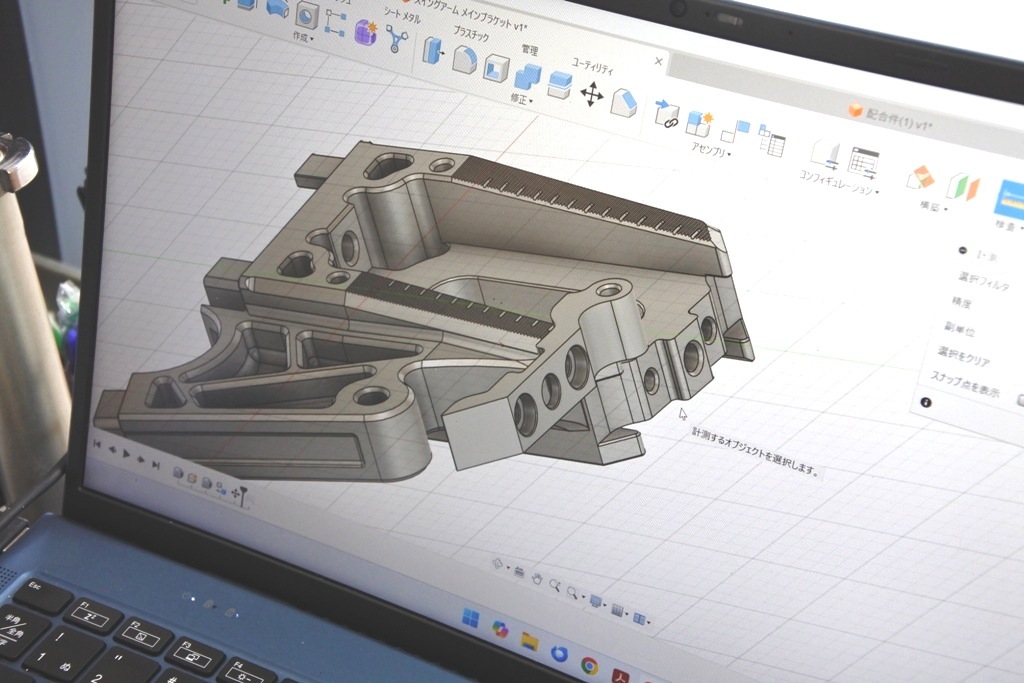This screenshot has width=1024, height=683.
Task: Click the Pan hand navigation icon
Action: pos(537,577)
